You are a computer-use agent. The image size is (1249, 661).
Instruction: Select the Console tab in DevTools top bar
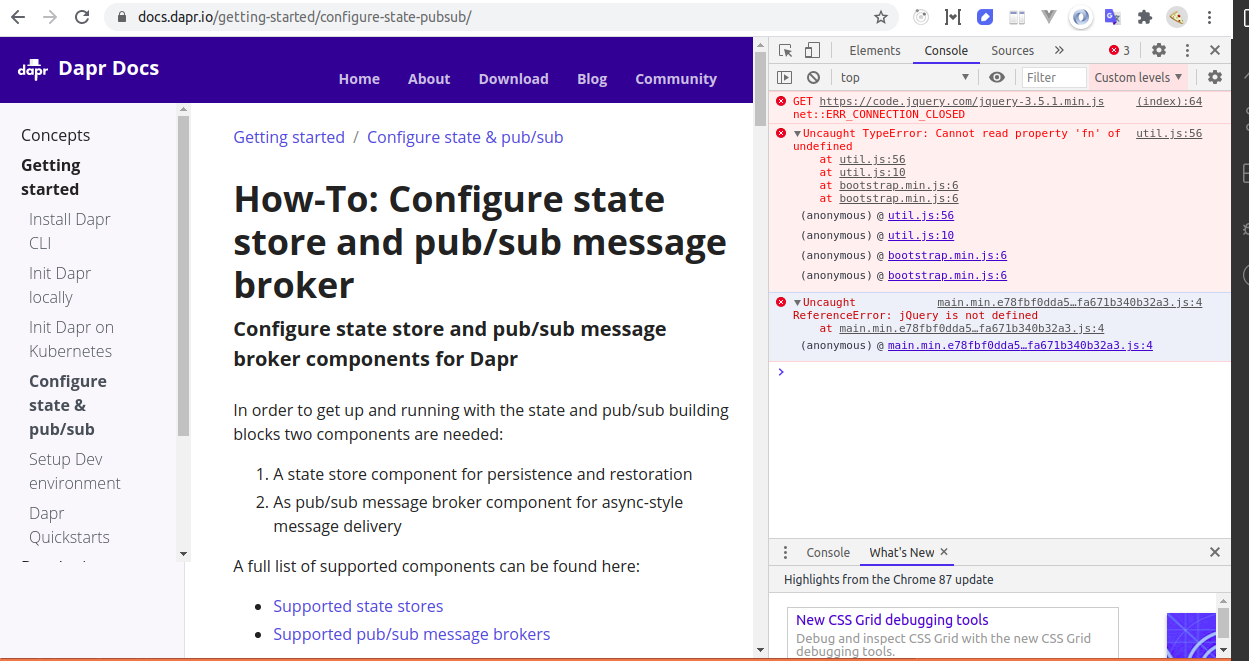click(x=946, y=50)
